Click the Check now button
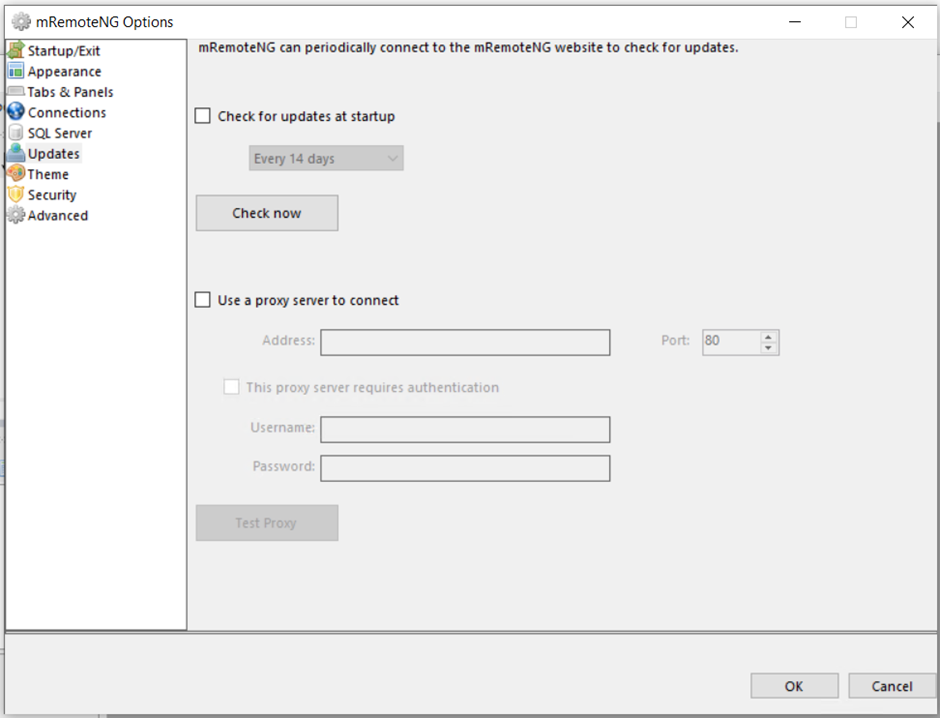The image size is (940, 718). click(x=267, y=213)
